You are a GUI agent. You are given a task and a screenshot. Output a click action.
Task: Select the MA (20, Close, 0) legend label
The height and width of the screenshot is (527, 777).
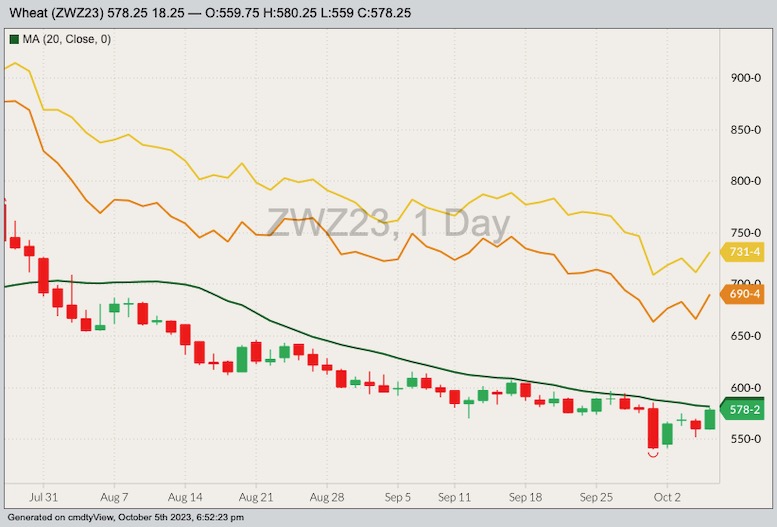tap(66, 39)
